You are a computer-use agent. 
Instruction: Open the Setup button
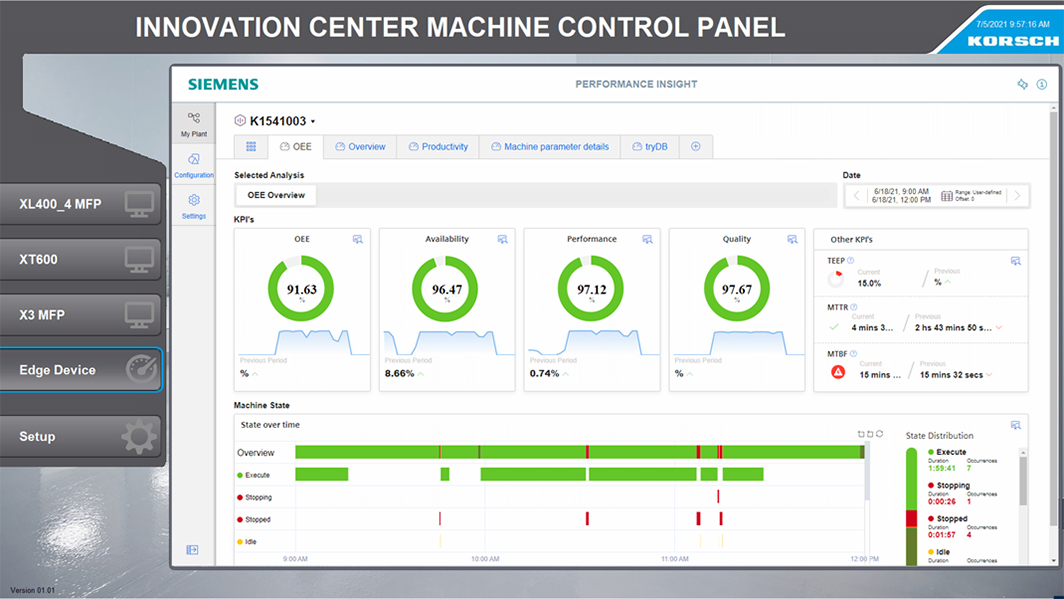pos(81,436)
